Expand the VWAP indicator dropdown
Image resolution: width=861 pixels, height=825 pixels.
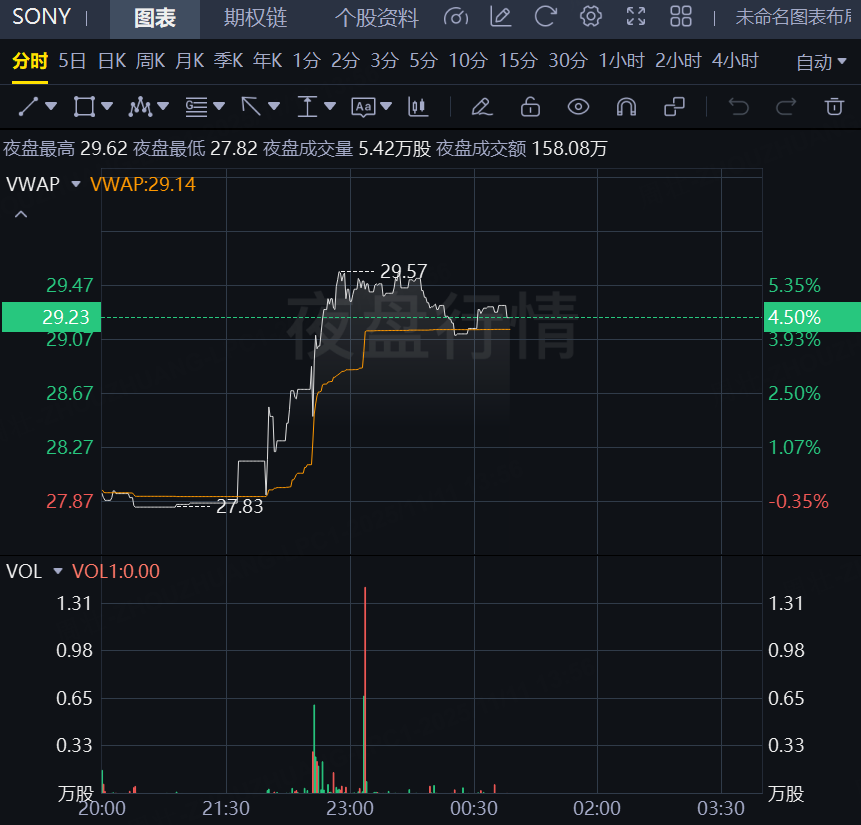(75, 184)
